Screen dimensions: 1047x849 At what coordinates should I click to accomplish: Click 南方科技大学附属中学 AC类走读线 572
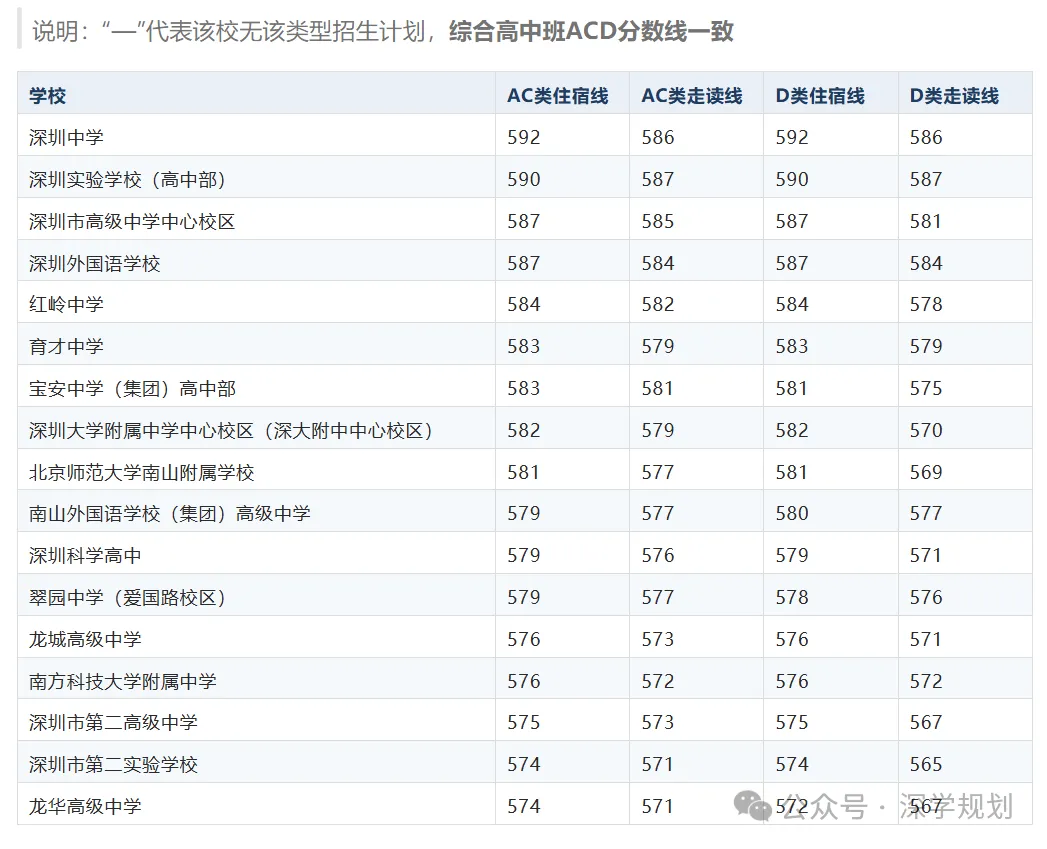pyautogui.click(x=658, y=682)
